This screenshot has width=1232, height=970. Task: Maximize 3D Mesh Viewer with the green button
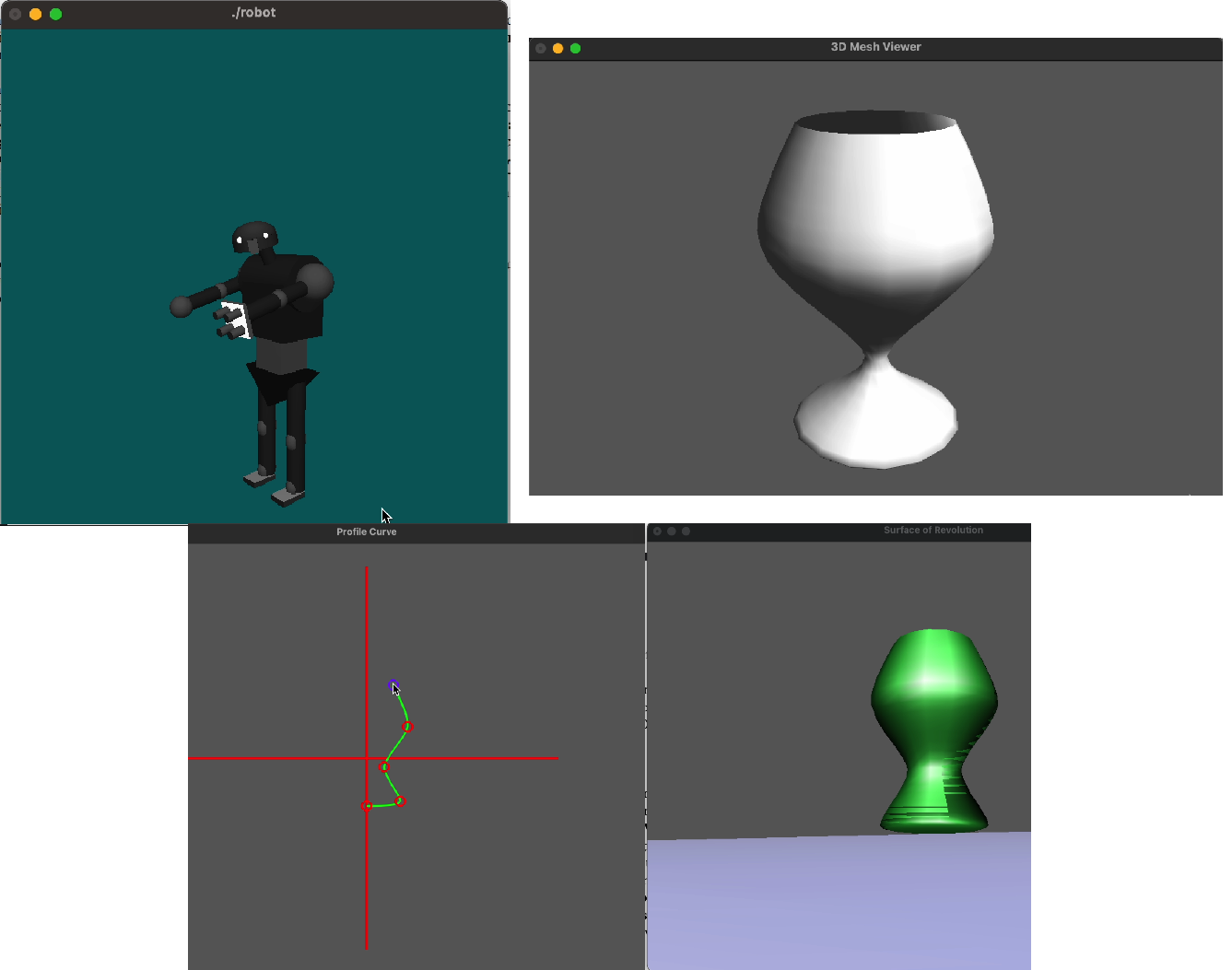[x=575, y=48]
